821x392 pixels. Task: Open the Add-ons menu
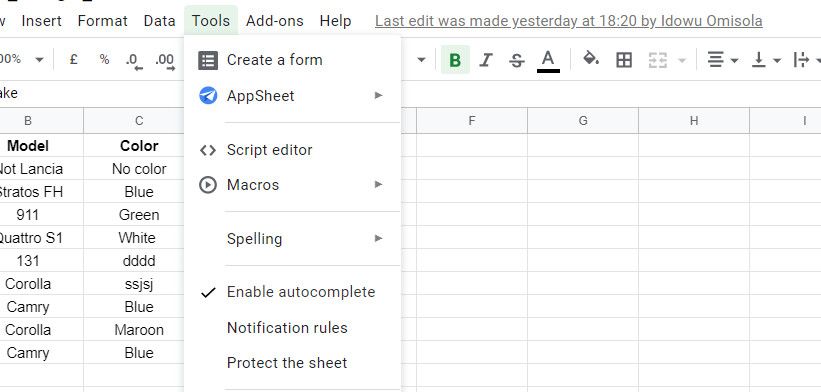point(275,21)
